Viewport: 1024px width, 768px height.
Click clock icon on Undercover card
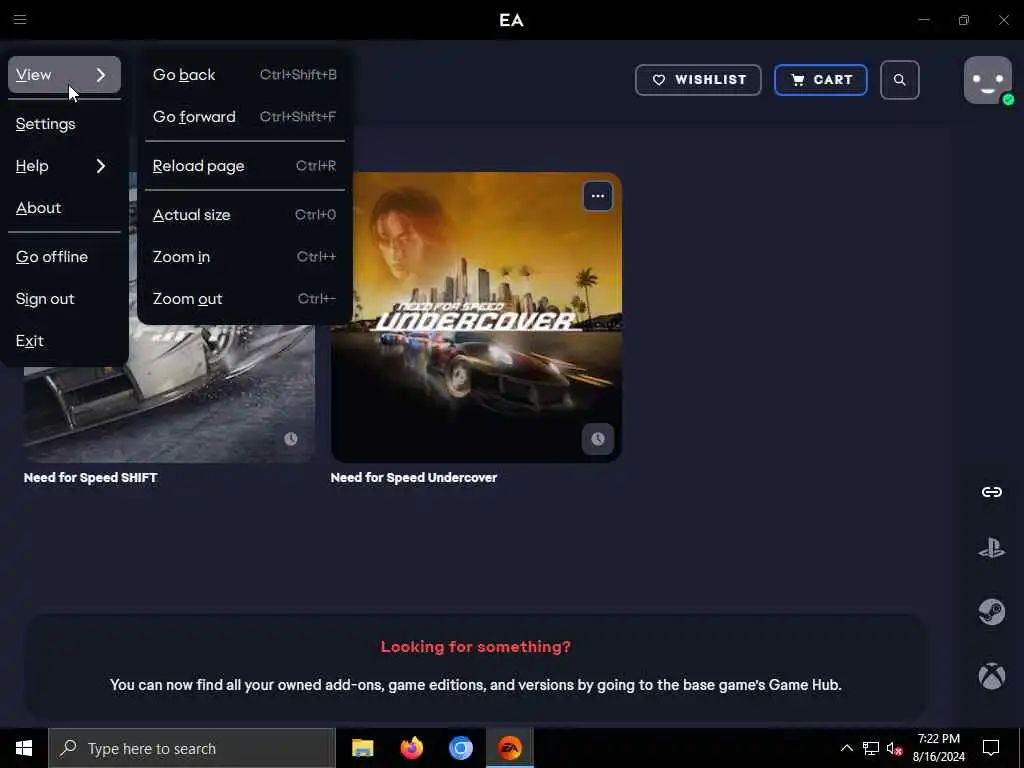(598, 439)
